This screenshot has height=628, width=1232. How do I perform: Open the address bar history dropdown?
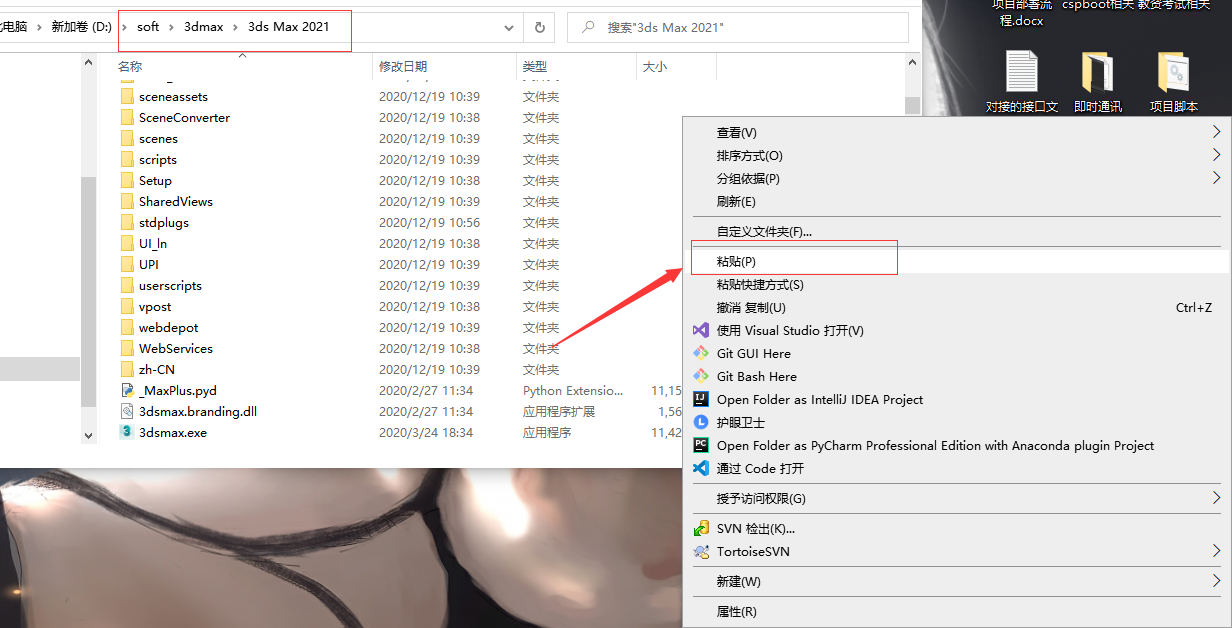[x=509, y=28]
